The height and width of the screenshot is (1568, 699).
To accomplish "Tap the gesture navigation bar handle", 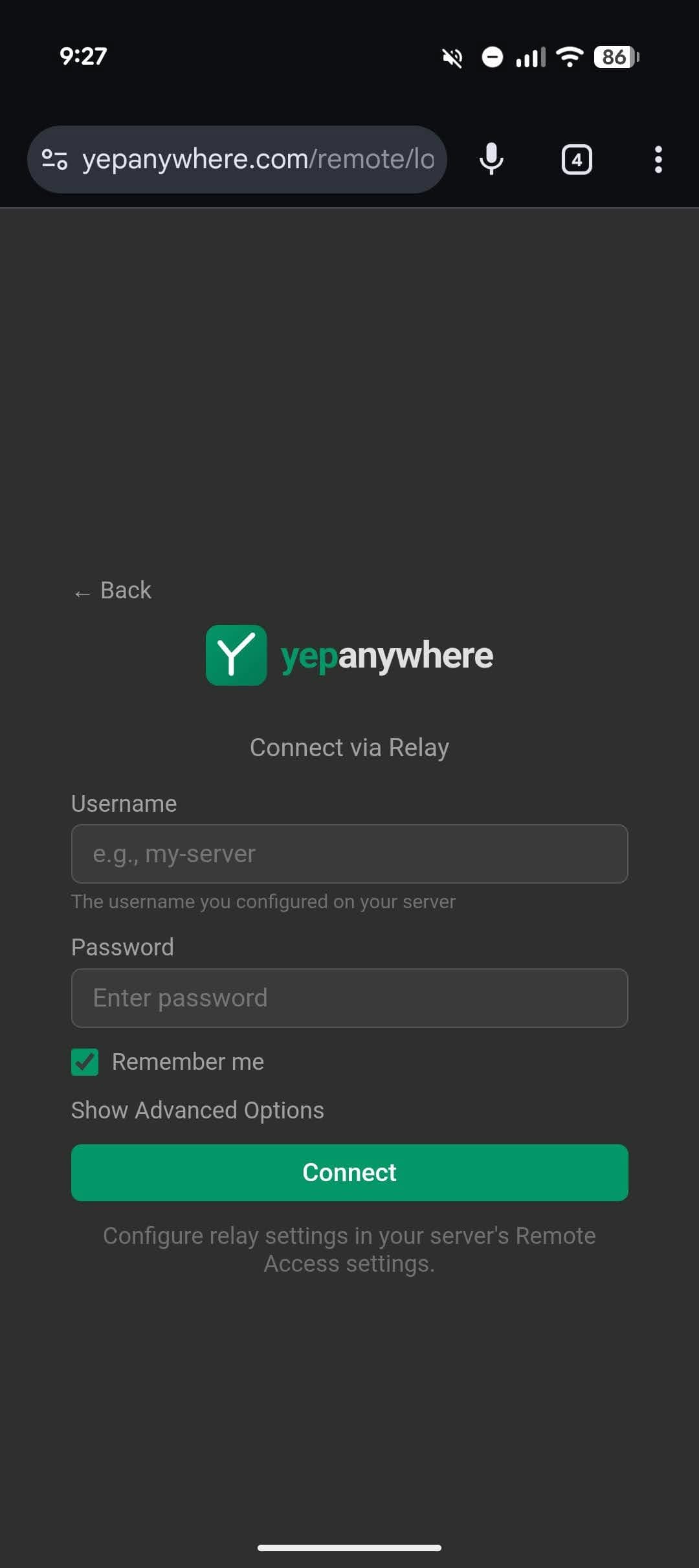I will tap(349, 1547).
